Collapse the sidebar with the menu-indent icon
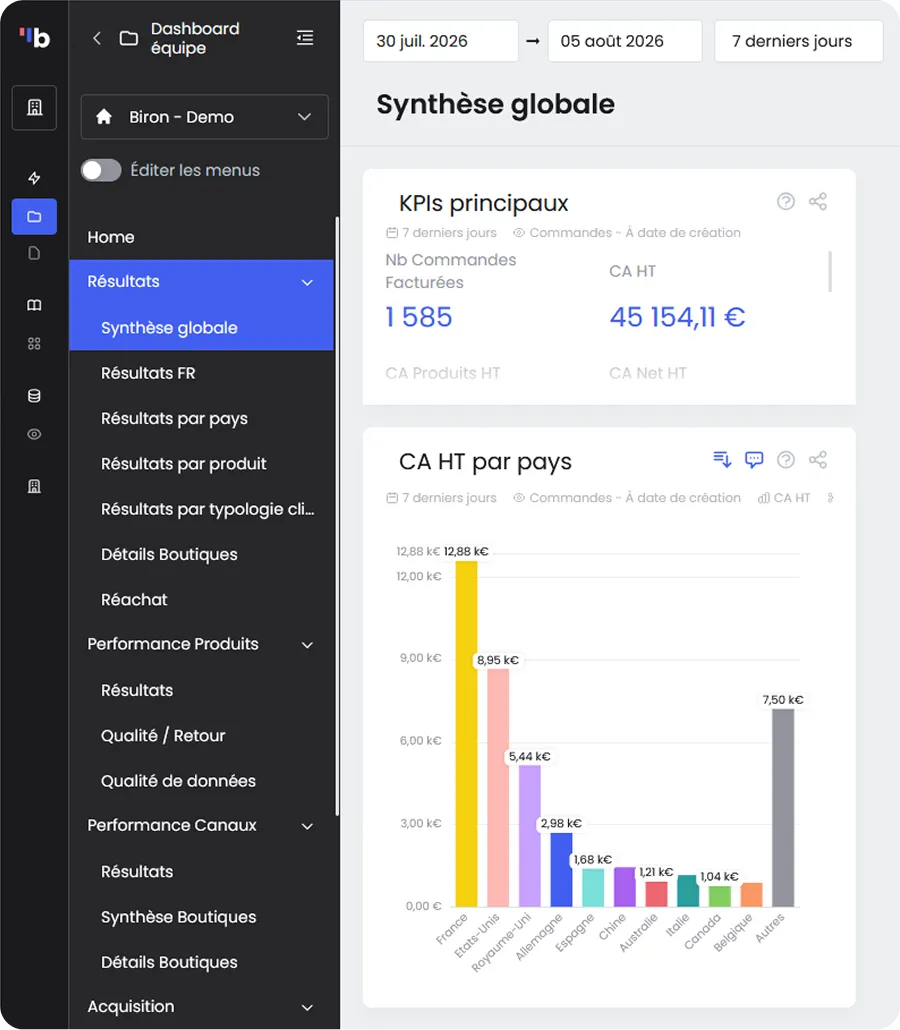 [x=305, y=38]
